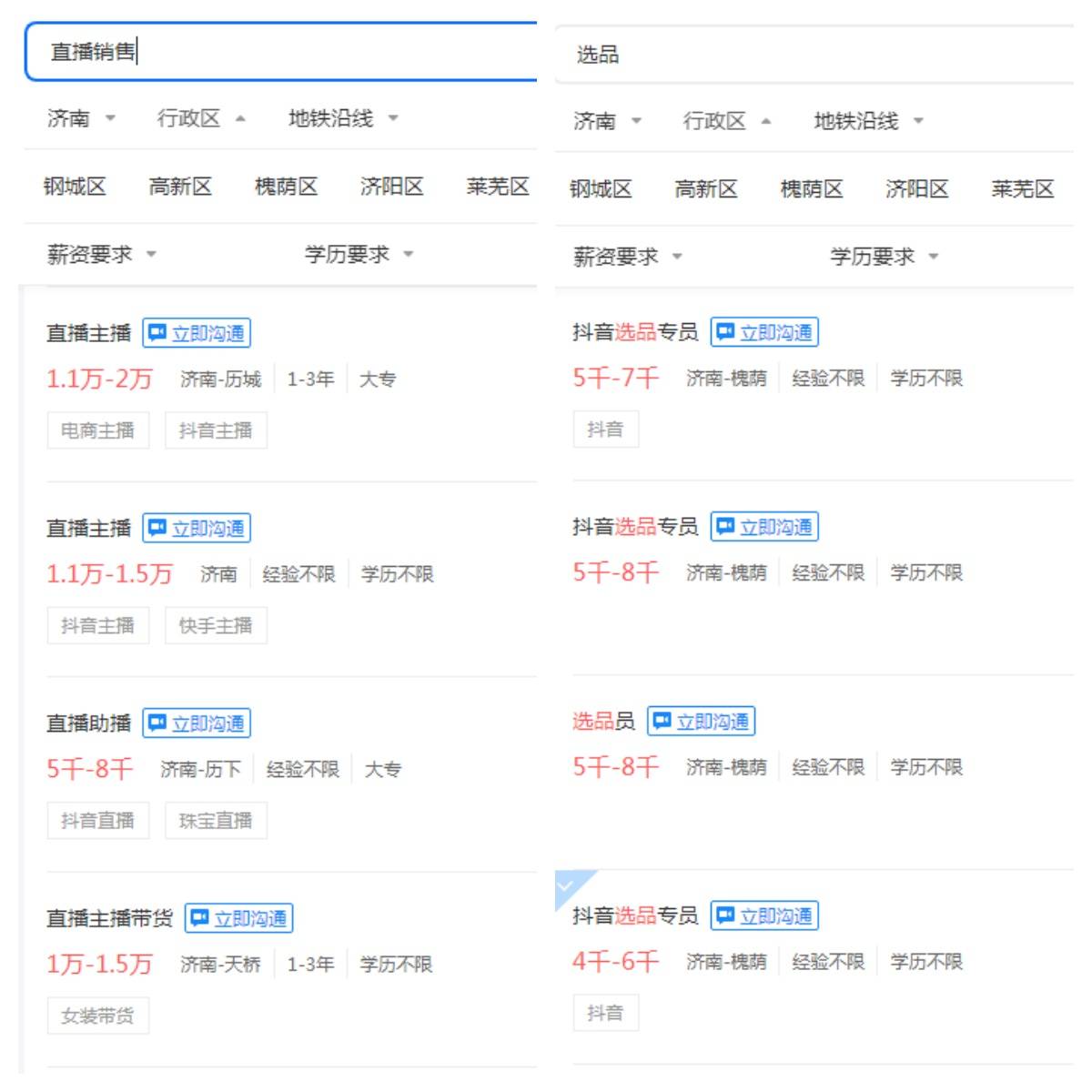Click chat icon beside the 4千-6千 listing
This screenshot has width=1092, height=1092.
725,915
